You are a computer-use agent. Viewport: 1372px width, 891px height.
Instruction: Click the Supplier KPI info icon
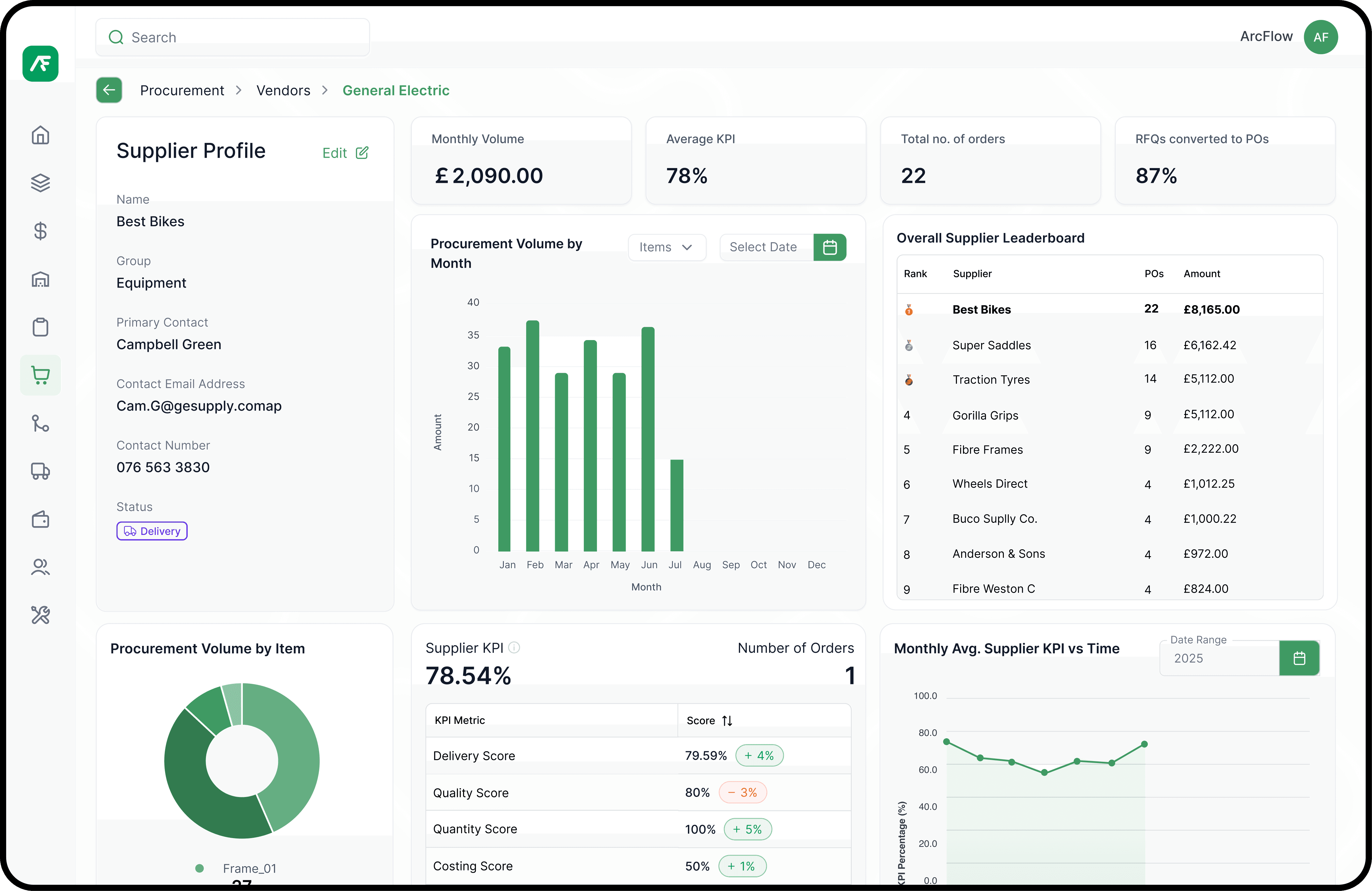point(514,648)
